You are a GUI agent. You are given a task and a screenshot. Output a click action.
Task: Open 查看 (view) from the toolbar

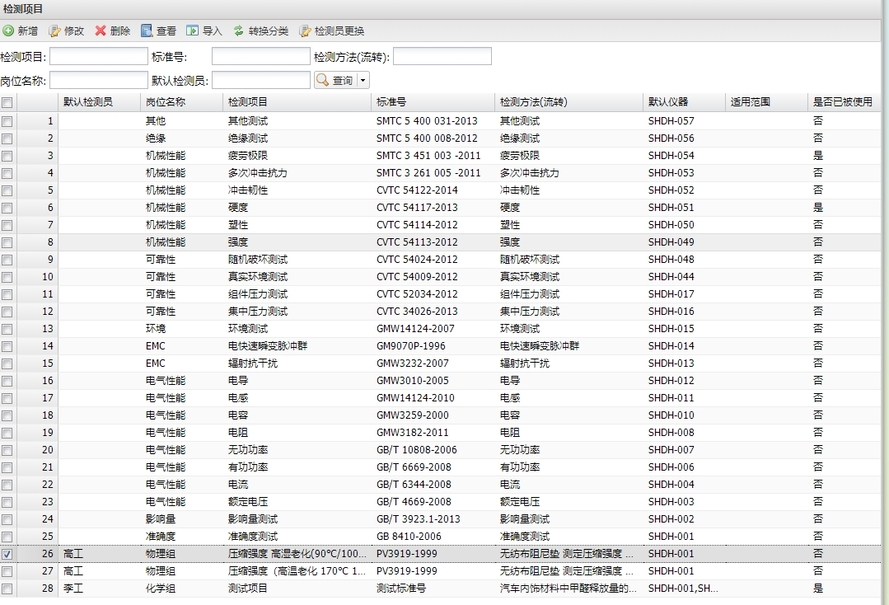(147, 31)
